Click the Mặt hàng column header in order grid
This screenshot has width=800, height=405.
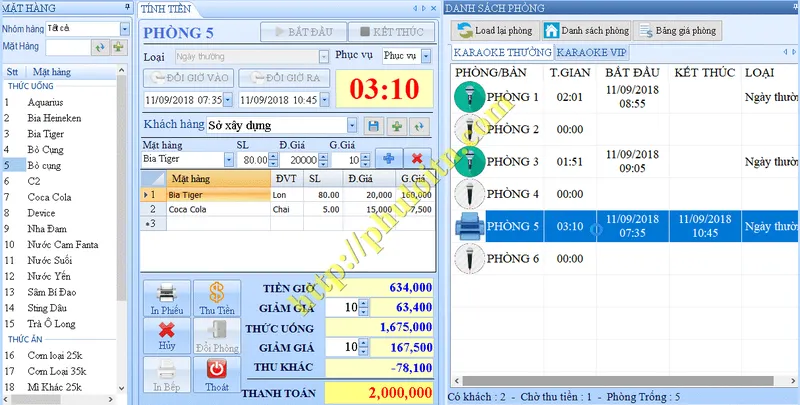pyautogui.click(x=218, y=179)
